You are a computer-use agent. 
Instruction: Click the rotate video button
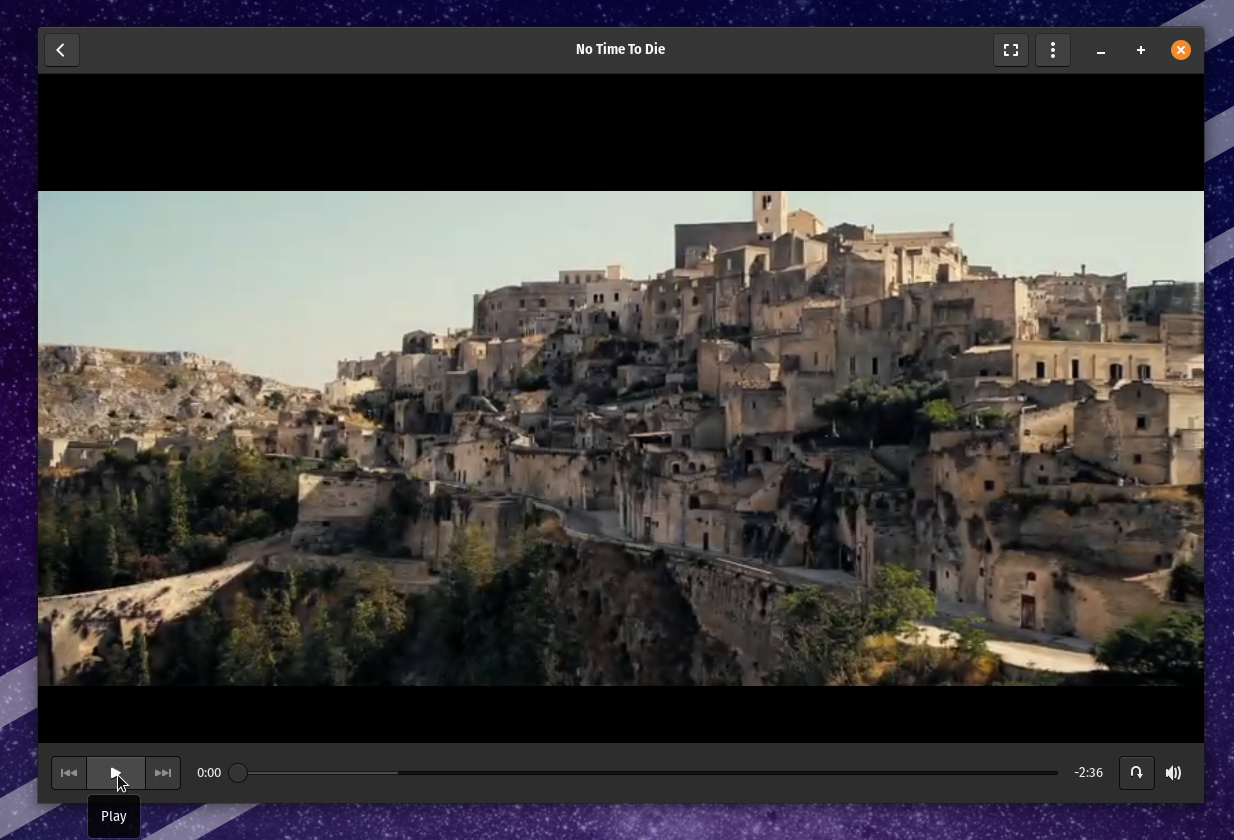coord(1136,773)
